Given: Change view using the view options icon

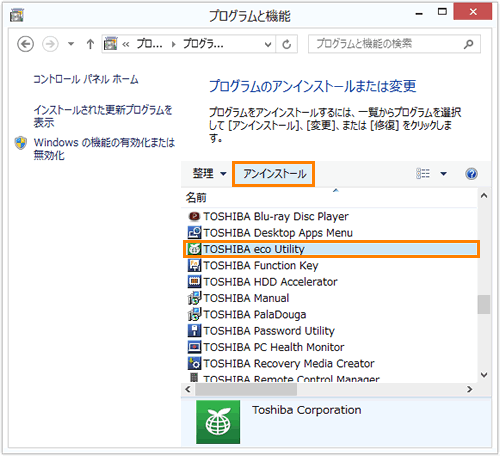Looking at the screenshot, I should (423, 174).
